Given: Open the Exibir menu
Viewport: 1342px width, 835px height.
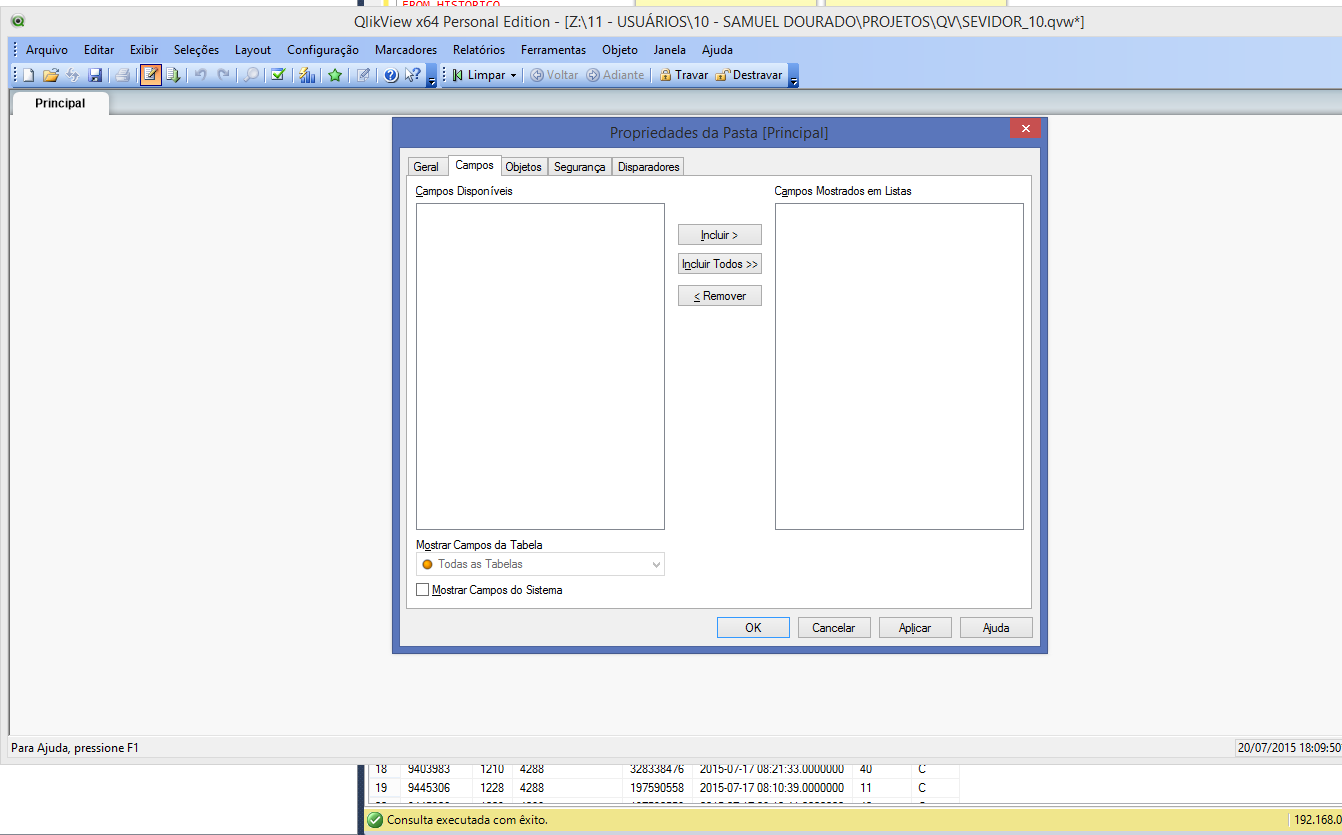Looking at the screenshot, I should pyautogui.click(x=144, y=49).
